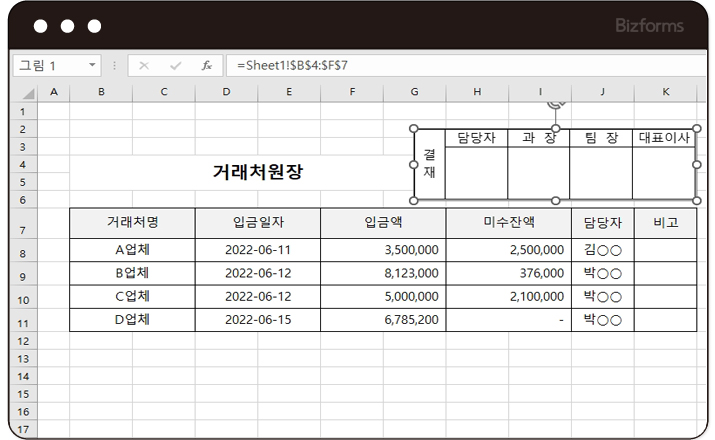
Task: Click the B업체 date cell 2022-06-12
Action: pos(258,273)
